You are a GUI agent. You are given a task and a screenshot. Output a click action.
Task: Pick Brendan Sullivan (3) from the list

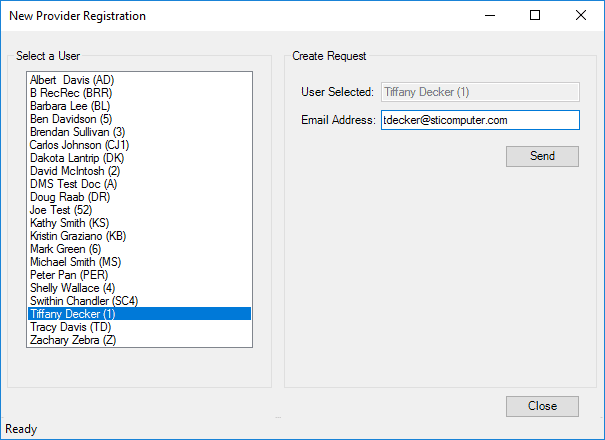pos(139,132)
